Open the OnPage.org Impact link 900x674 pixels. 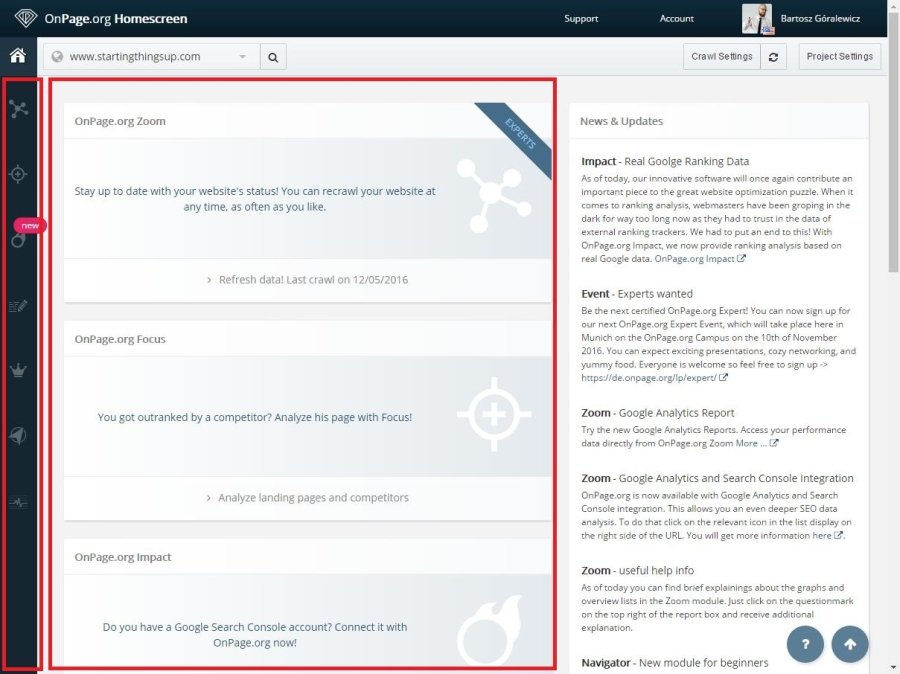point(695,259)
